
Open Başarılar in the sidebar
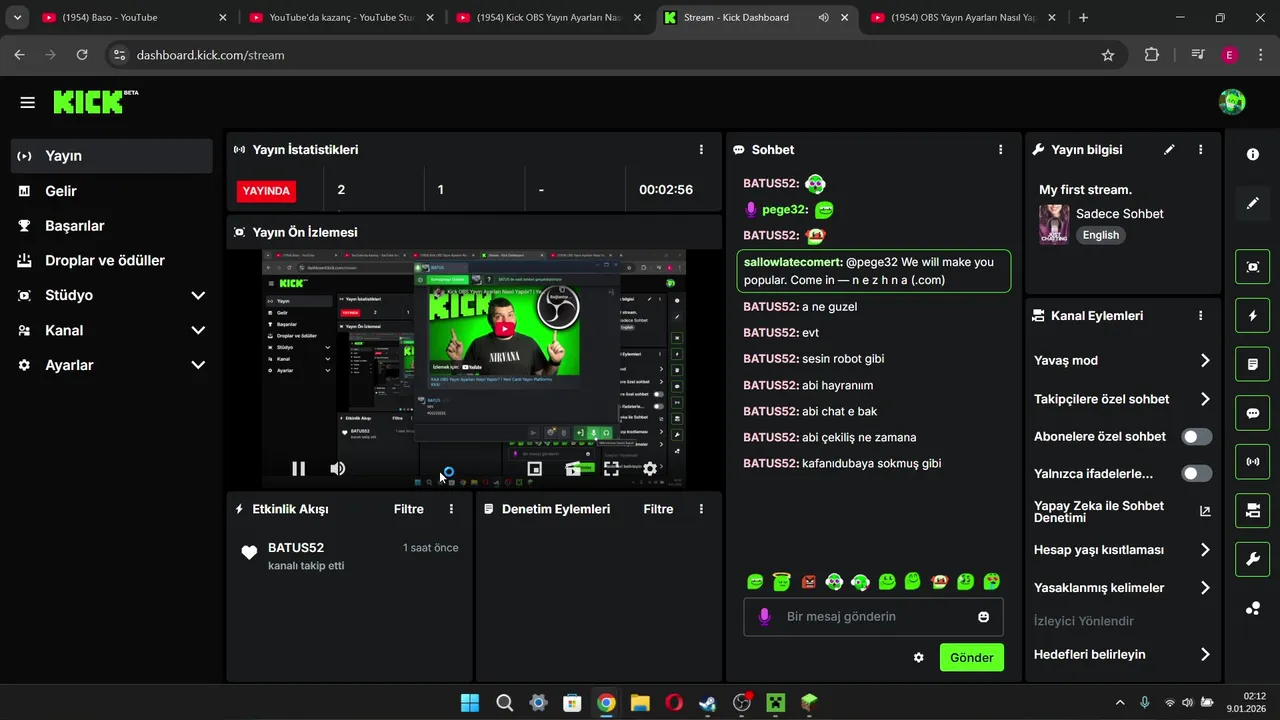tap(112, 226)
